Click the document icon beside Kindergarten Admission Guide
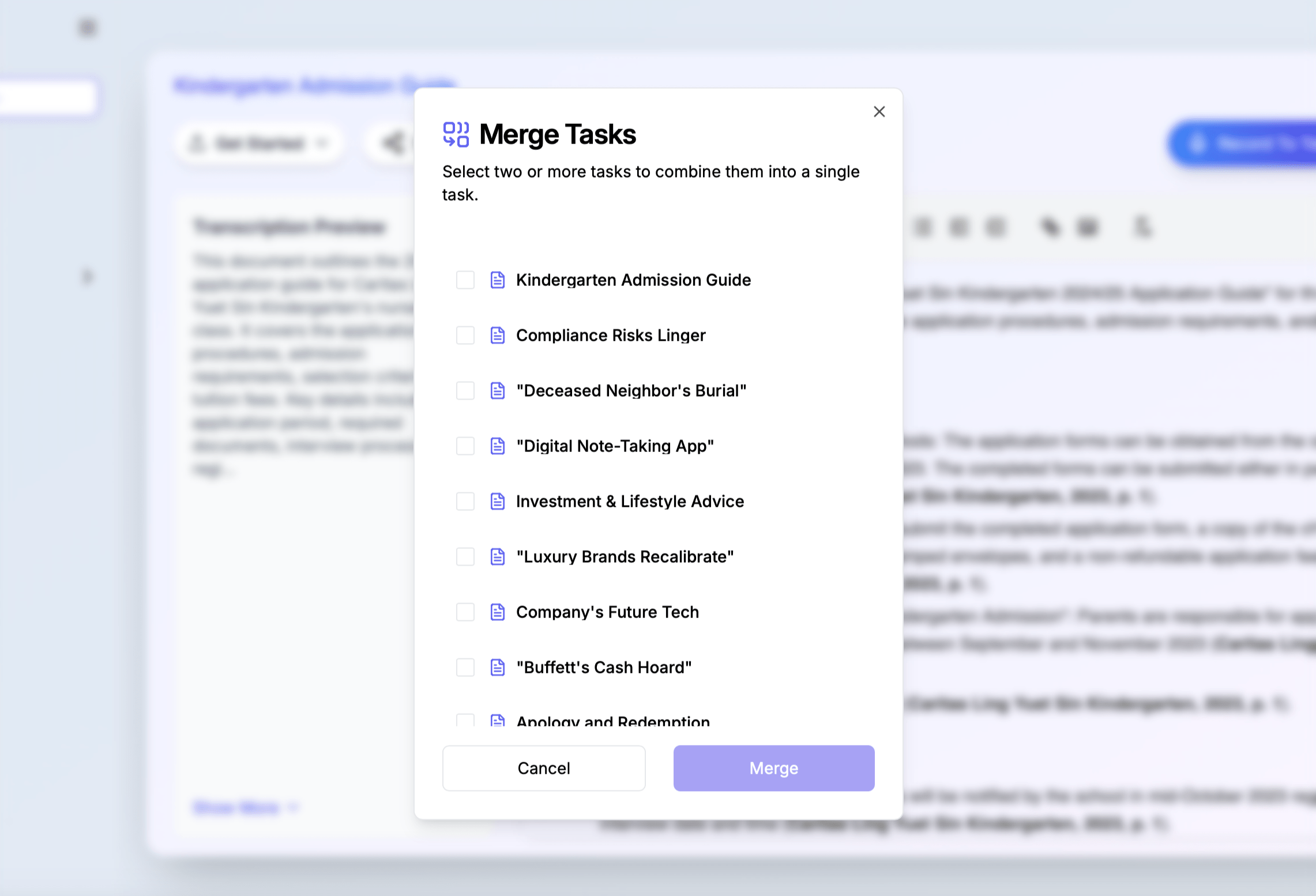Image resolution: width=1316 pixels, height=896 pixels. point(497,280)
